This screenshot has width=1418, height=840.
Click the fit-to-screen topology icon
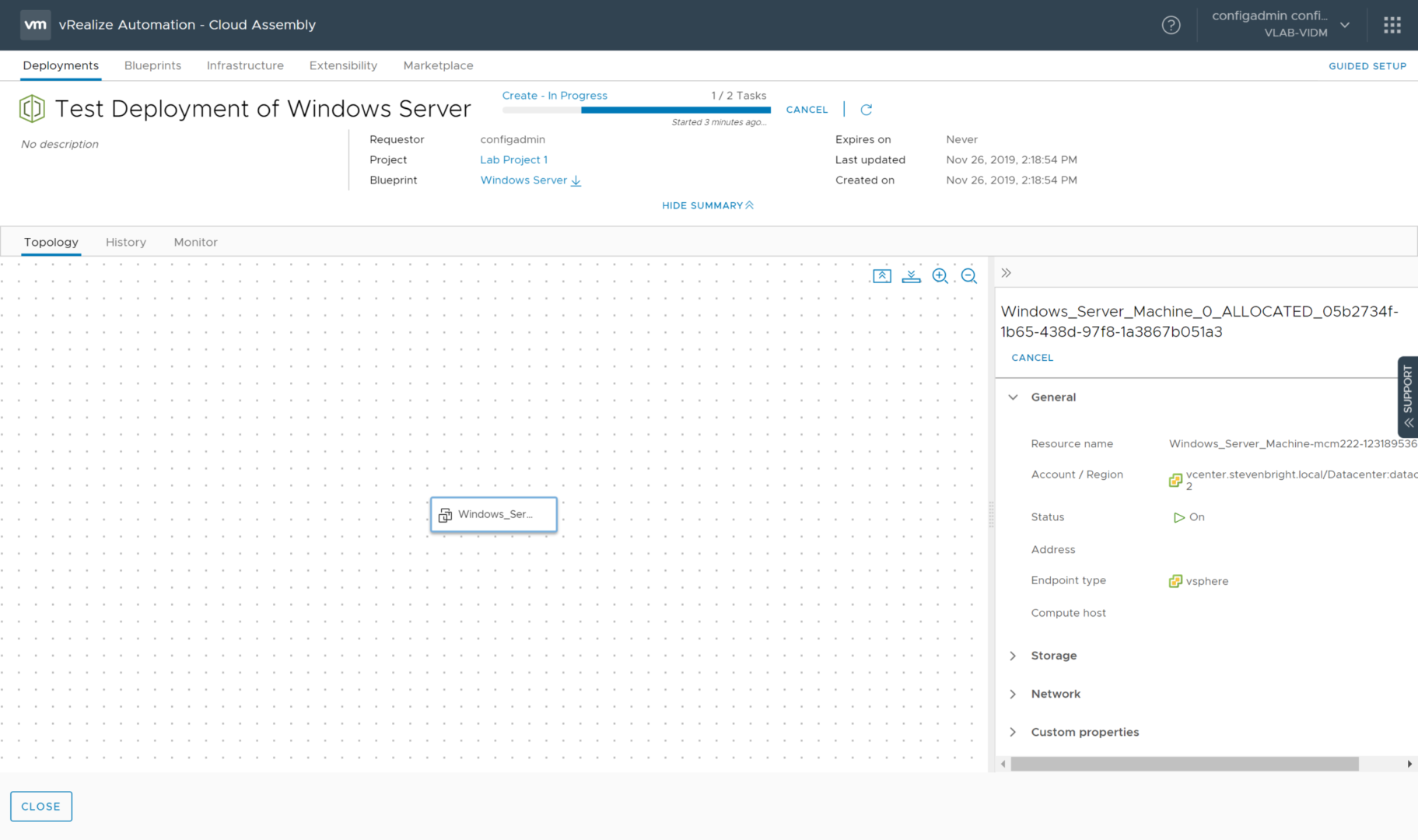(881, 276)
